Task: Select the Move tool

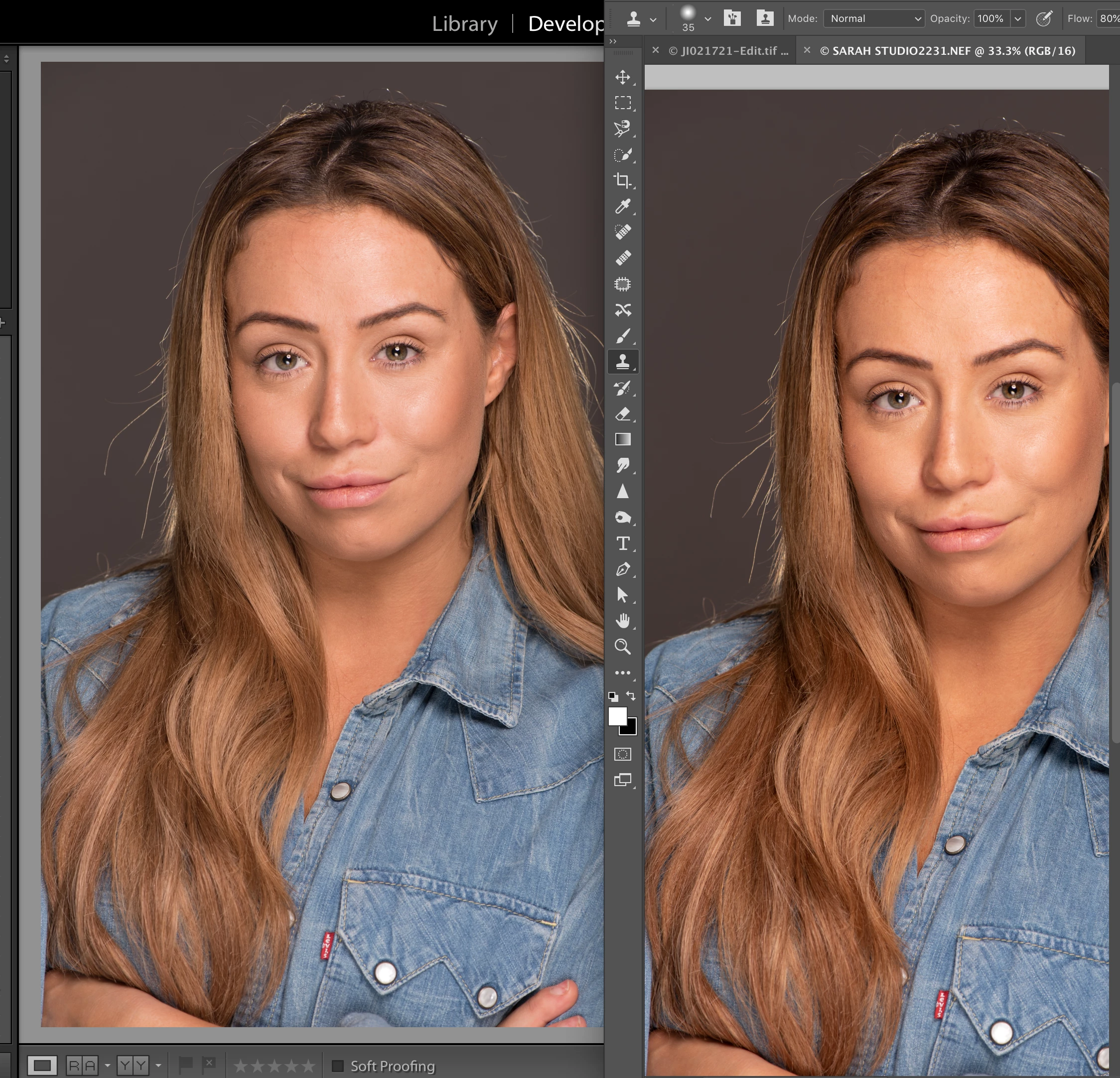Action: point(622,77)
